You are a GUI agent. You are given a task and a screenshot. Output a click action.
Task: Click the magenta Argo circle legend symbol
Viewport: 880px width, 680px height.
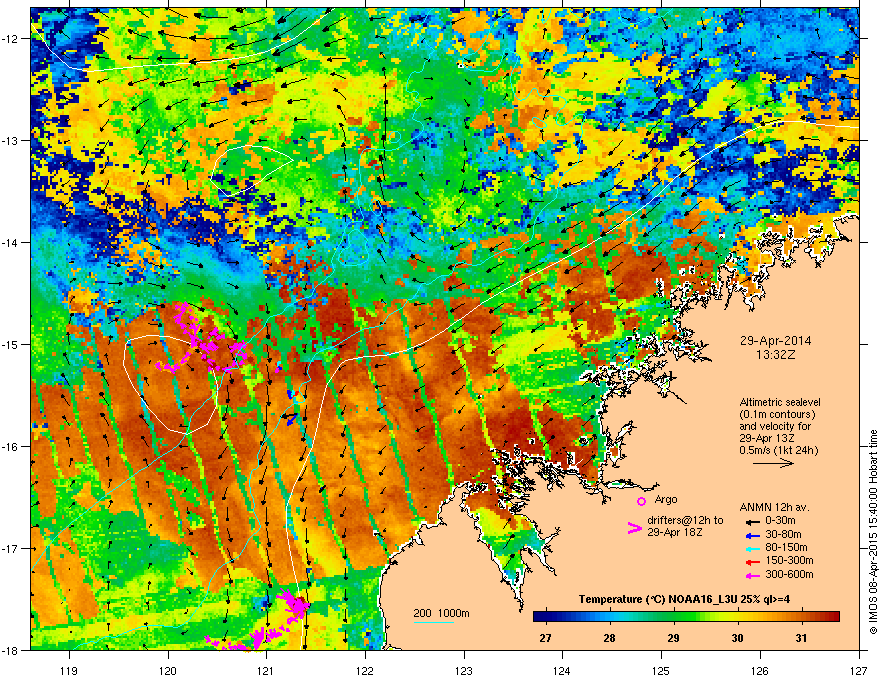point(641,501)
